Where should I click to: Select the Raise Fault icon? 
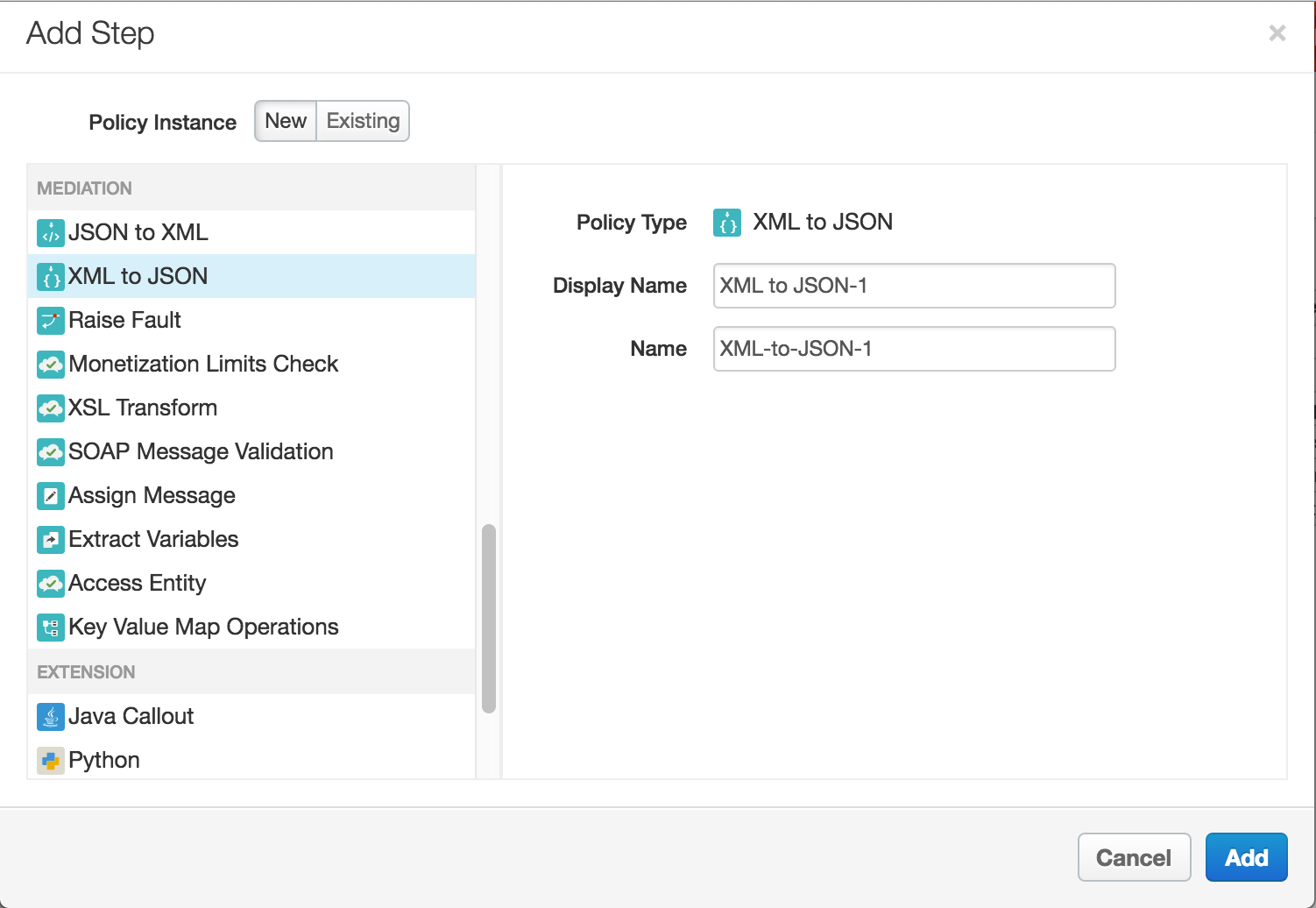pos(51,320)
